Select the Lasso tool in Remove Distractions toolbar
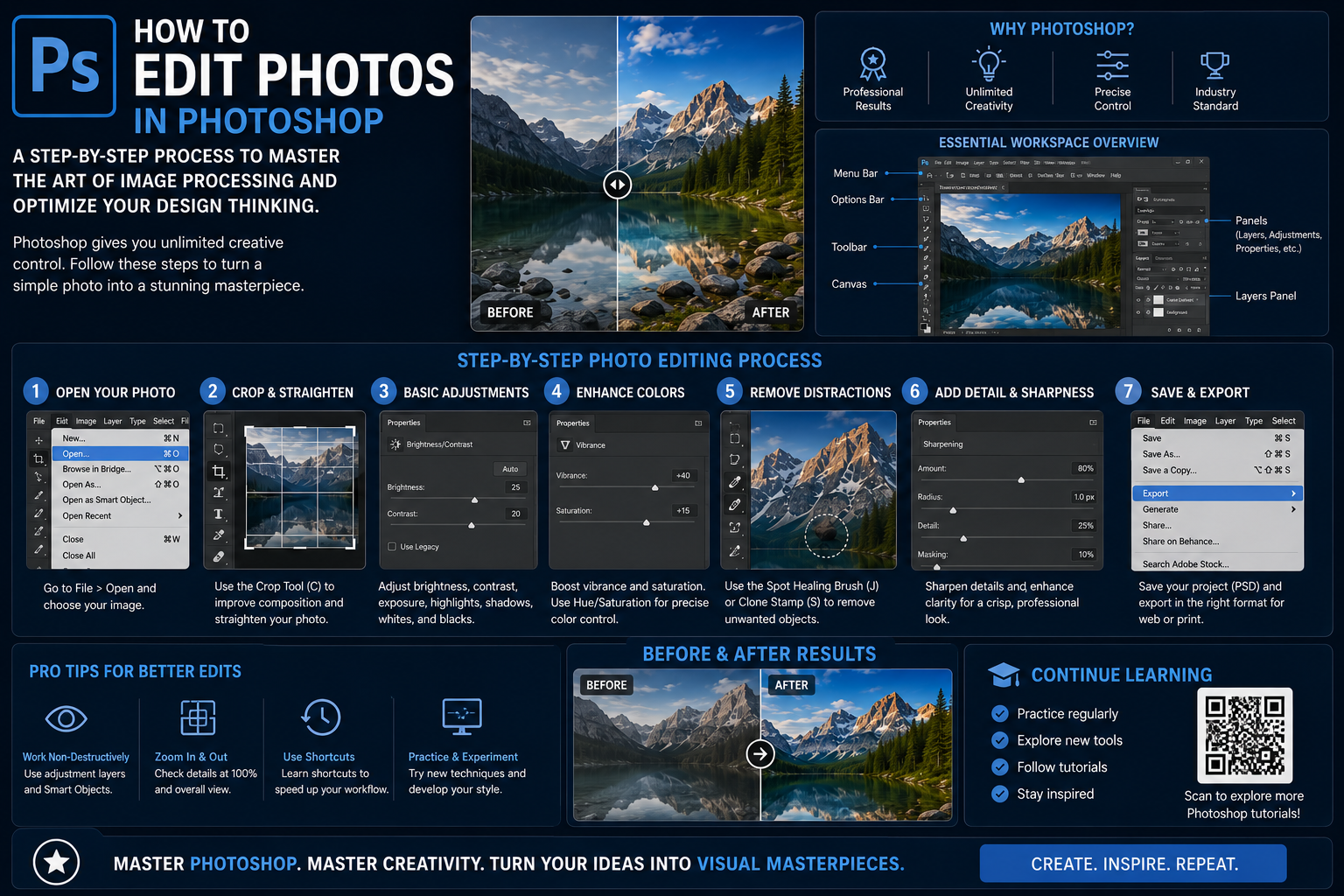This screenshot has height=896, width=1344. coord(735,459)
